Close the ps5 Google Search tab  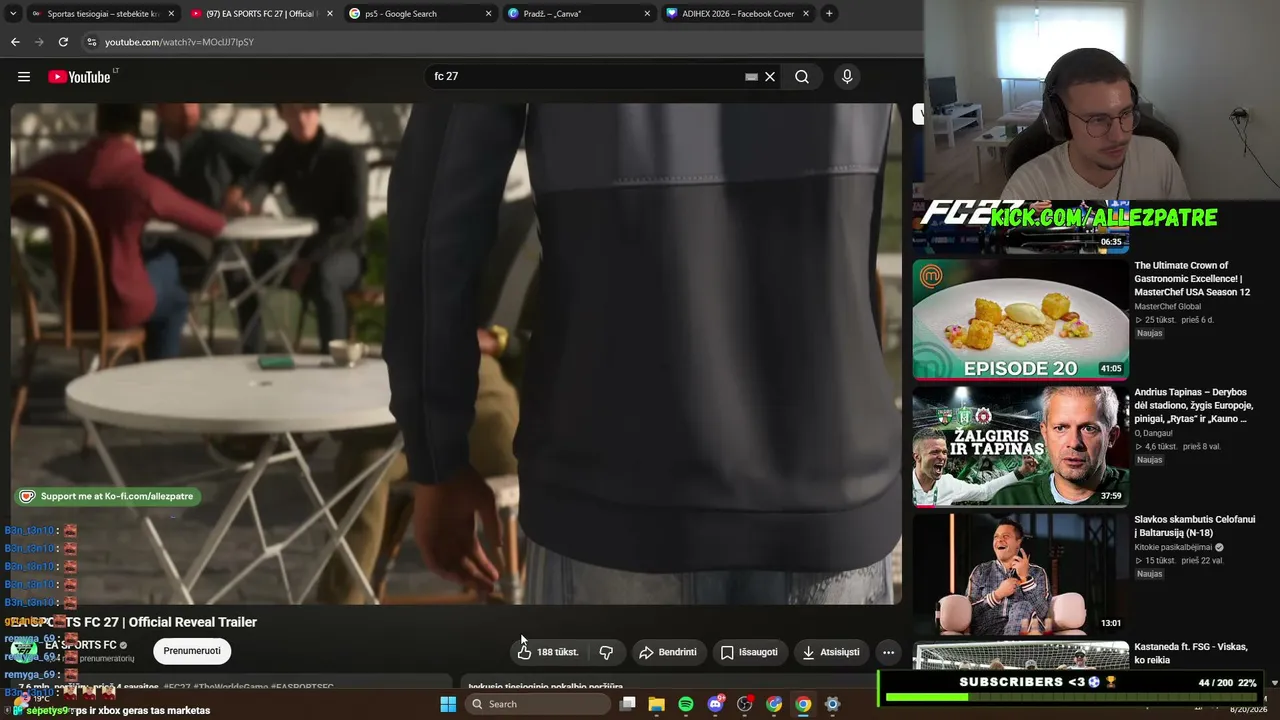point(488,14)
